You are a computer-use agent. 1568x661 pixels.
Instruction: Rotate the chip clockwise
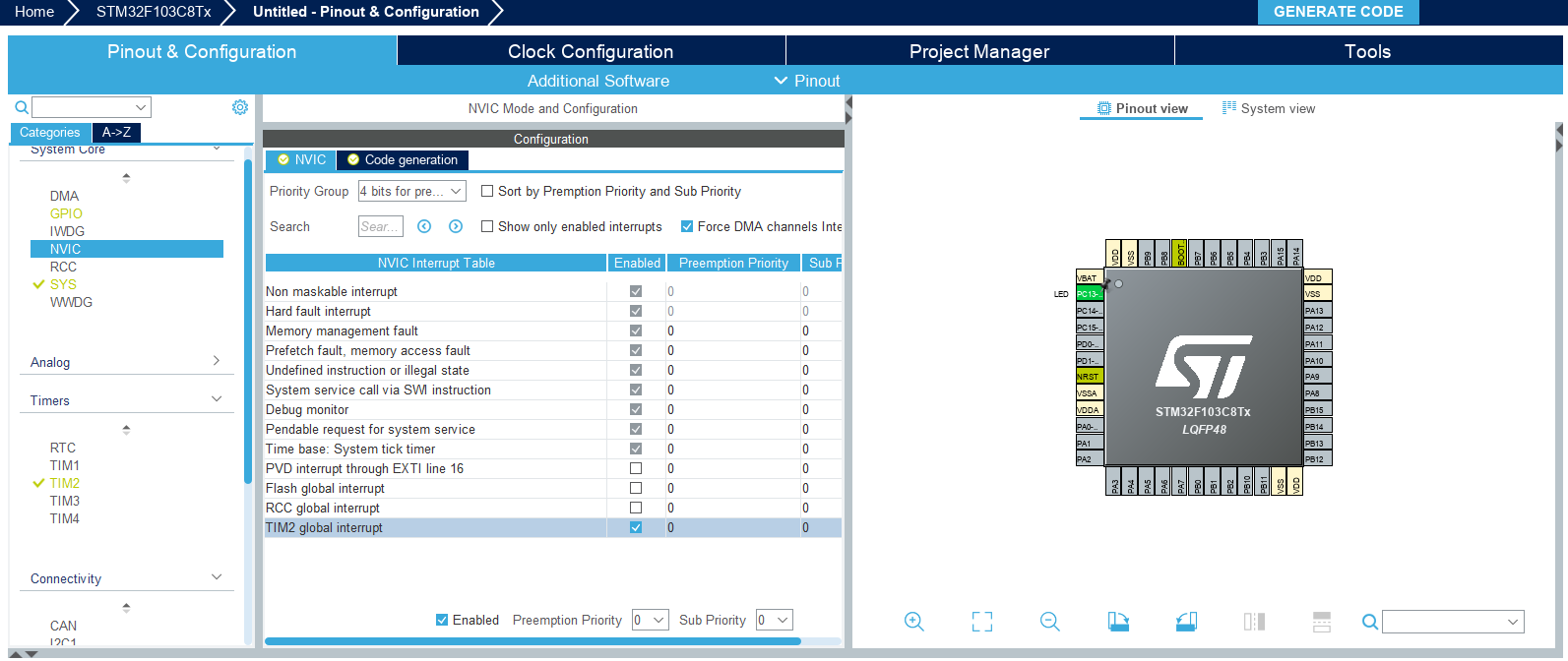tap(1118, 622)
